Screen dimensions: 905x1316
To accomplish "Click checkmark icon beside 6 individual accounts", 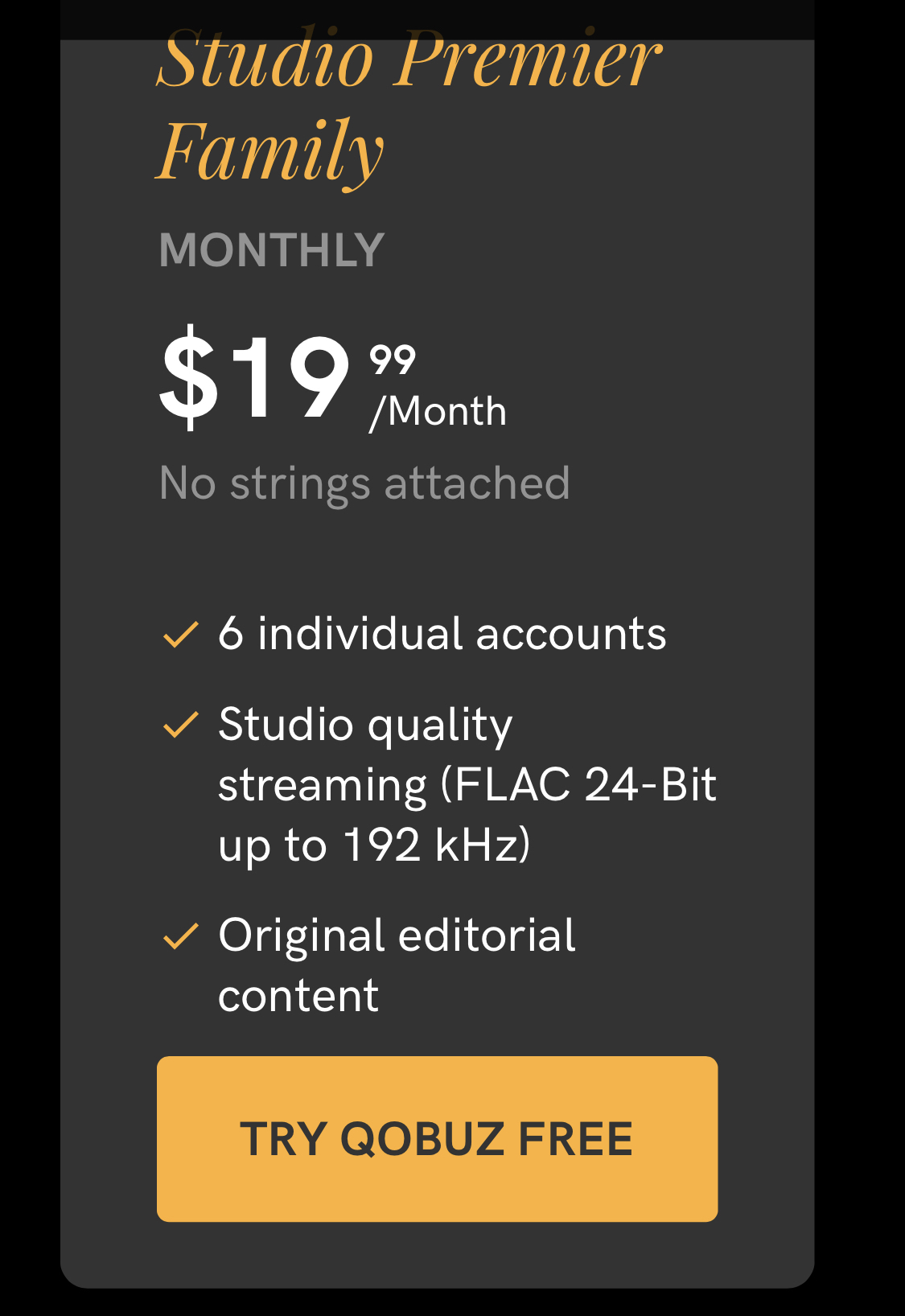I will [x=180, y=635].
